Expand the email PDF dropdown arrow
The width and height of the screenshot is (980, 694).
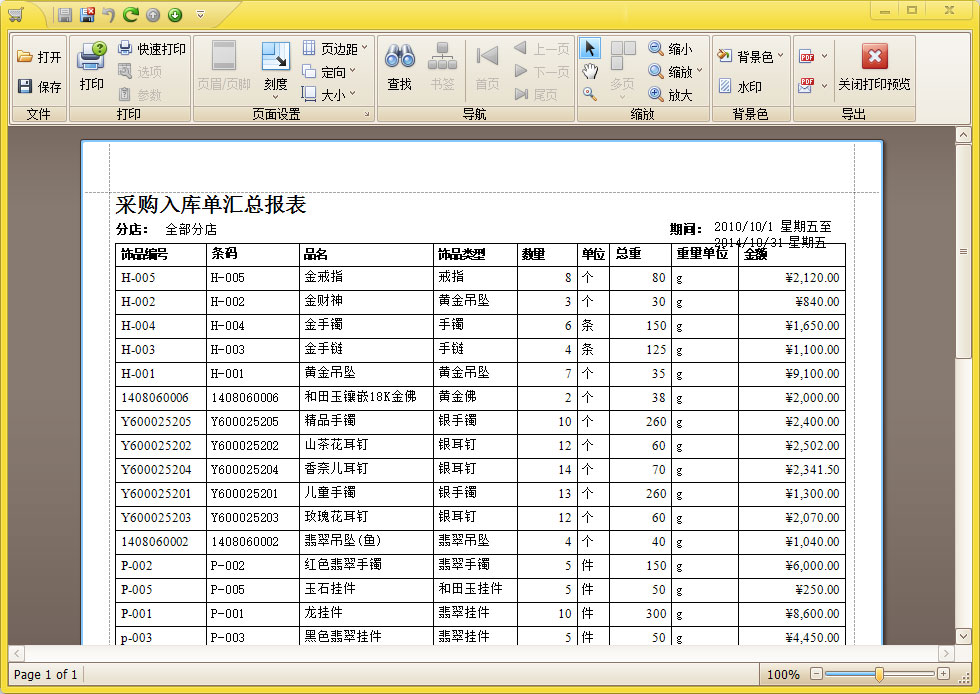(824, 86)
